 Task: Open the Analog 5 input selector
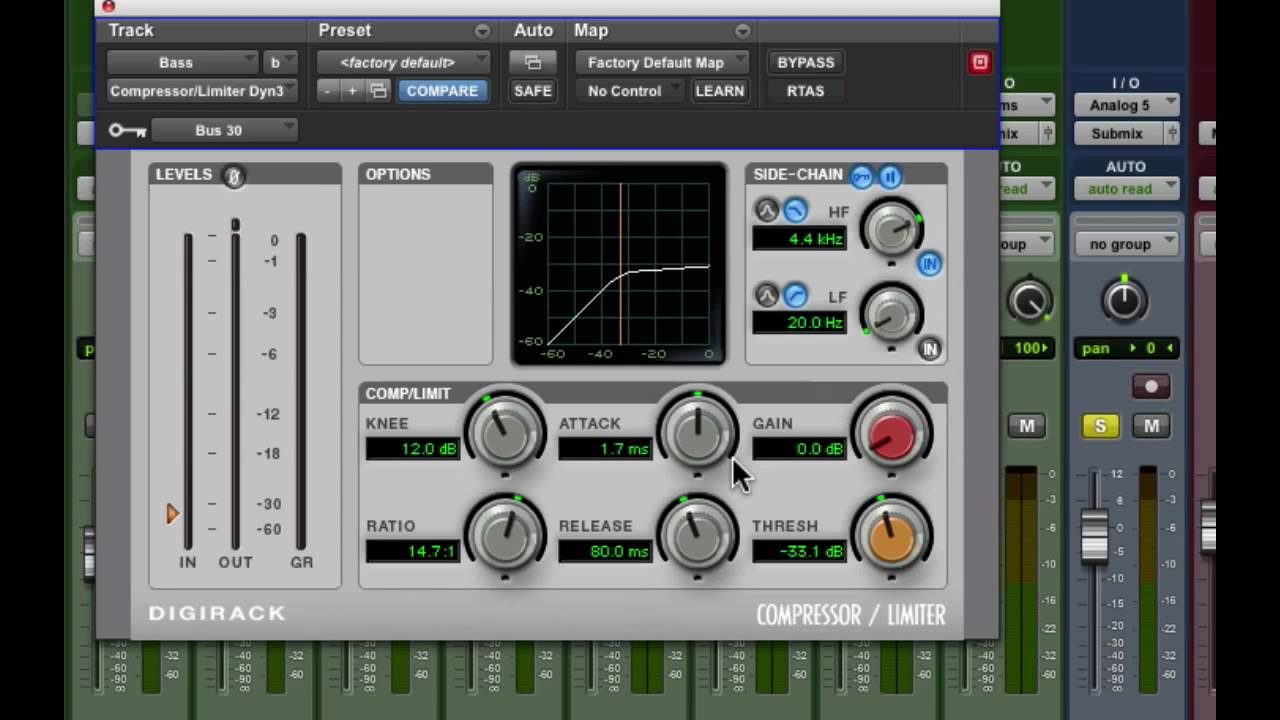tap(1126, 105)
